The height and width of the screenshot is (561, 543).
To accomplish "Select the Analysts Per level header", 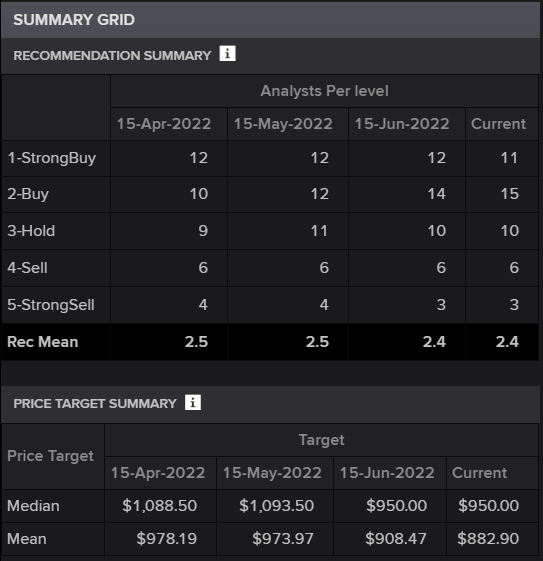I will pyautogui.click(x=324, y=91).
